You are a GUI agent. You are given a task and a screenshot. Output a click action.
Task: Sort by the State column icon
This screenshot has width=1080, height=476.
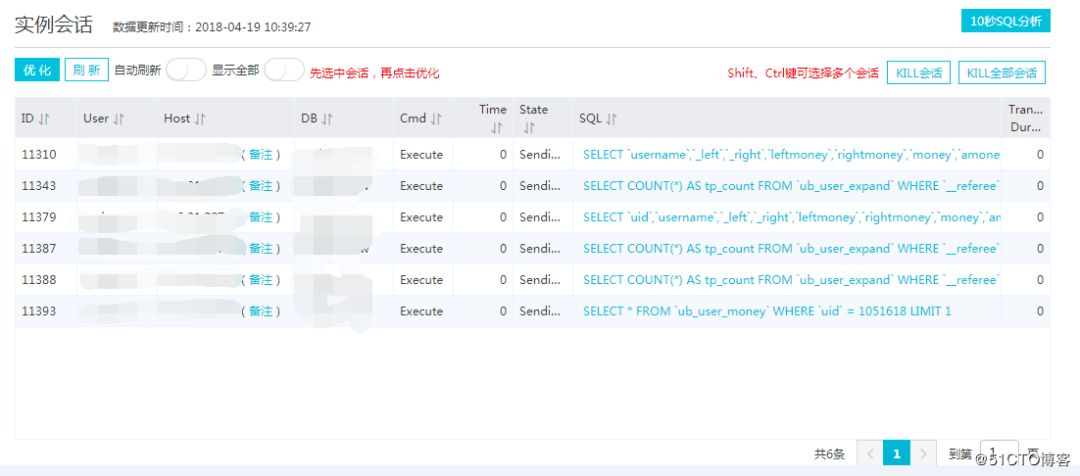click(528, 128)
